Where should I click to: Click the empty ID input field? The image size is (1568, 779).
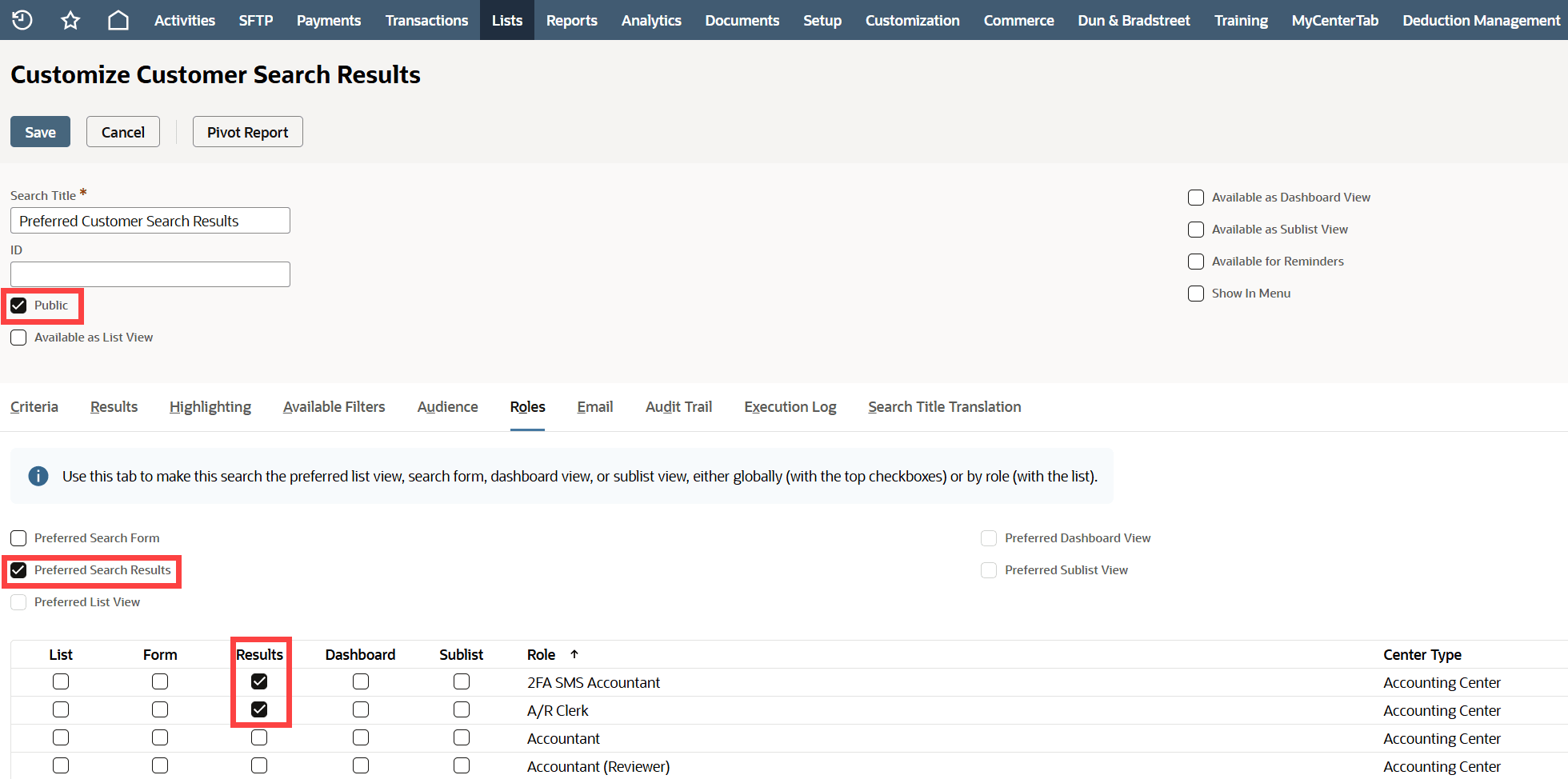[x=150, y=274]
